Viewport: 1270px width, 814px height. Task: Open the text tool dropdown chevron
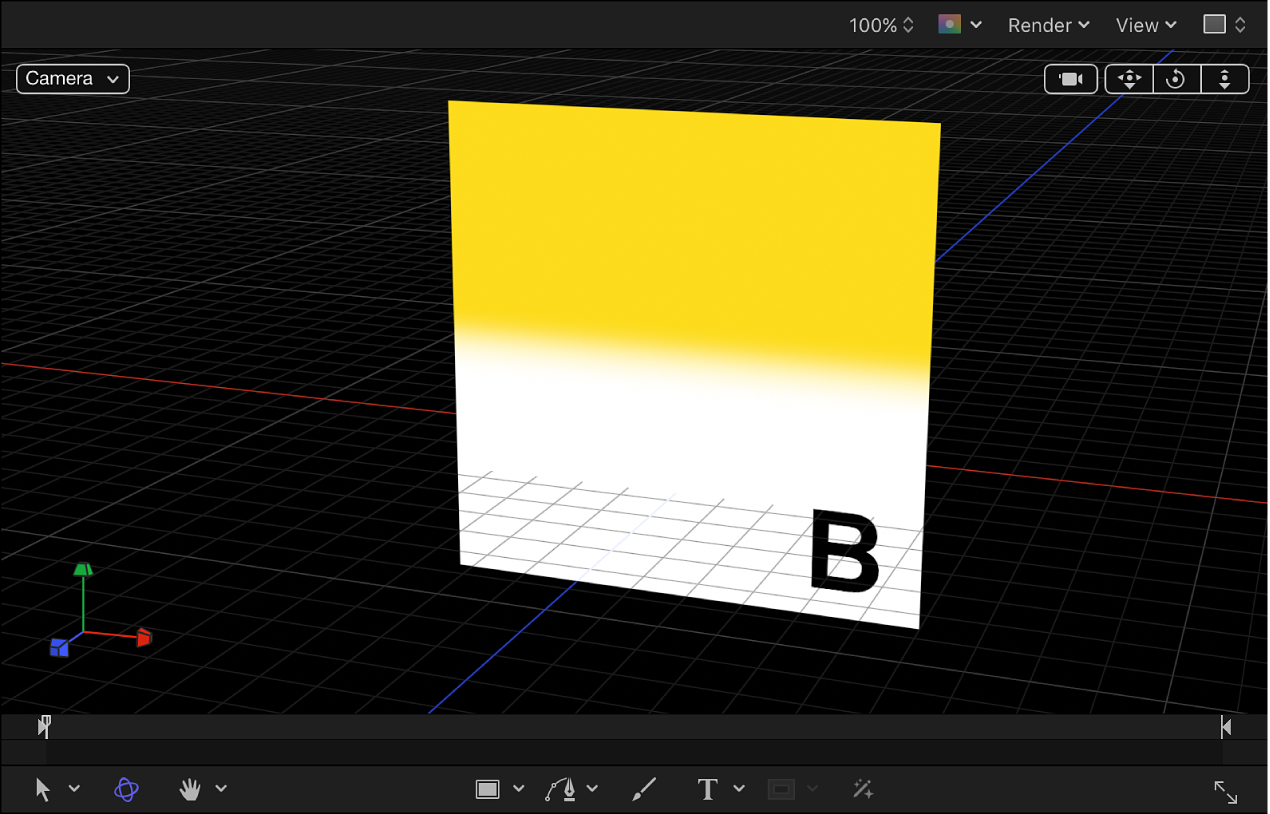coord(739,788)
